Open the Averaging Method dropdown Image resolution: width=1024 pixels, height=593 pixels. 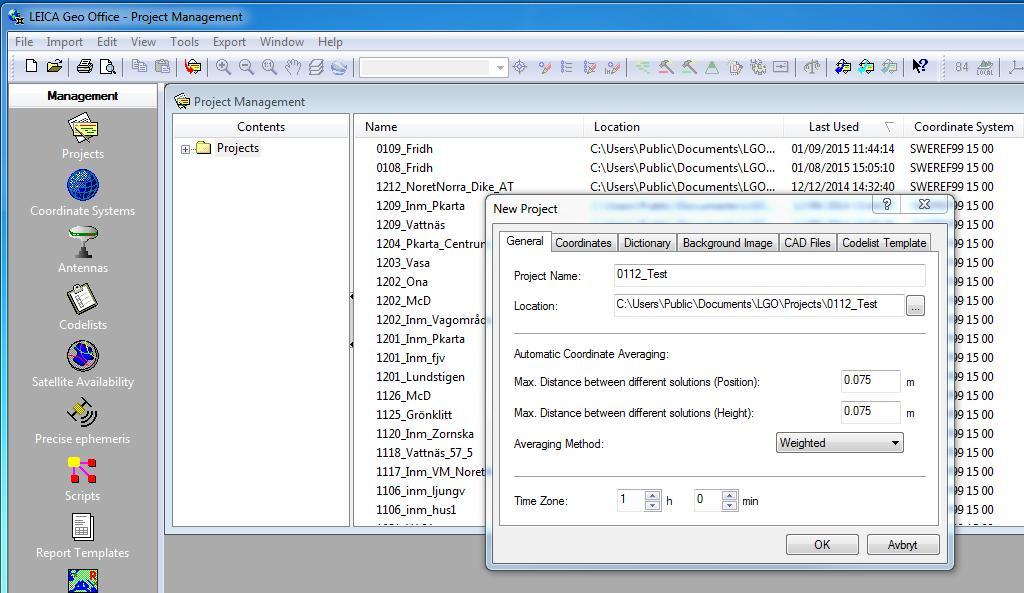click(840, 443)
